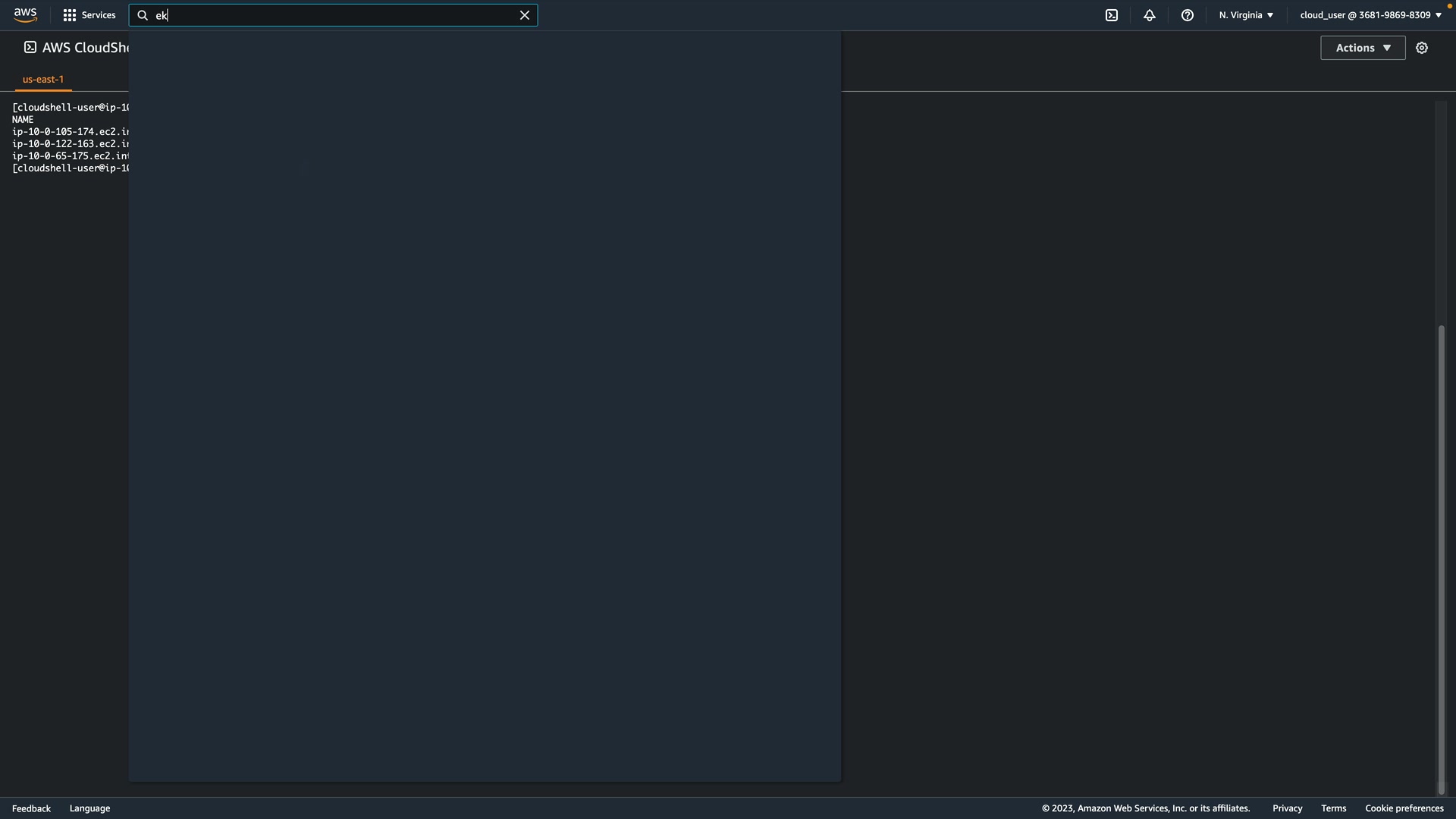1456x819 pixels.
Task: Click into the search input field
Action: pos(334,15)
